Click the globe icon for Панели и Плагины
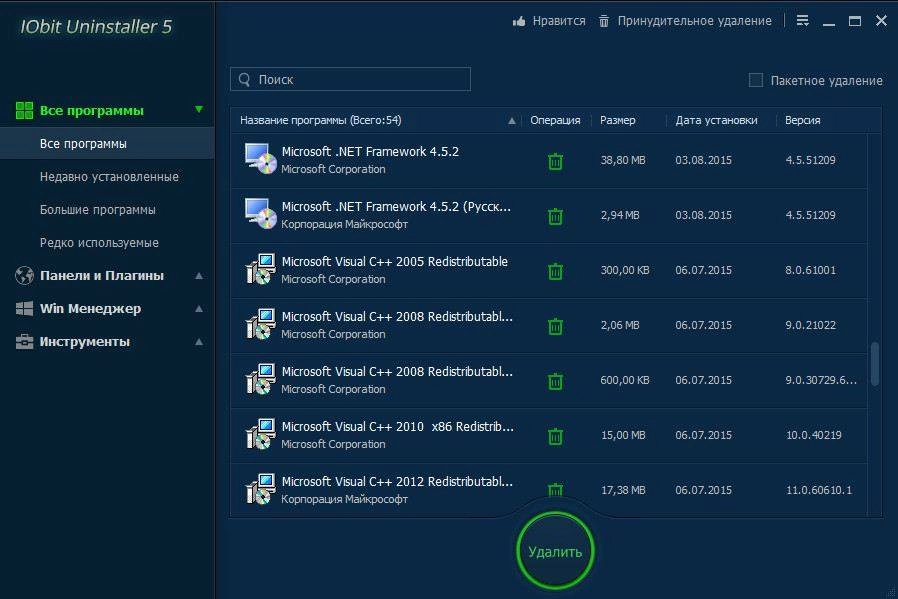Screen dimensions: 898x599 point(24,275)
